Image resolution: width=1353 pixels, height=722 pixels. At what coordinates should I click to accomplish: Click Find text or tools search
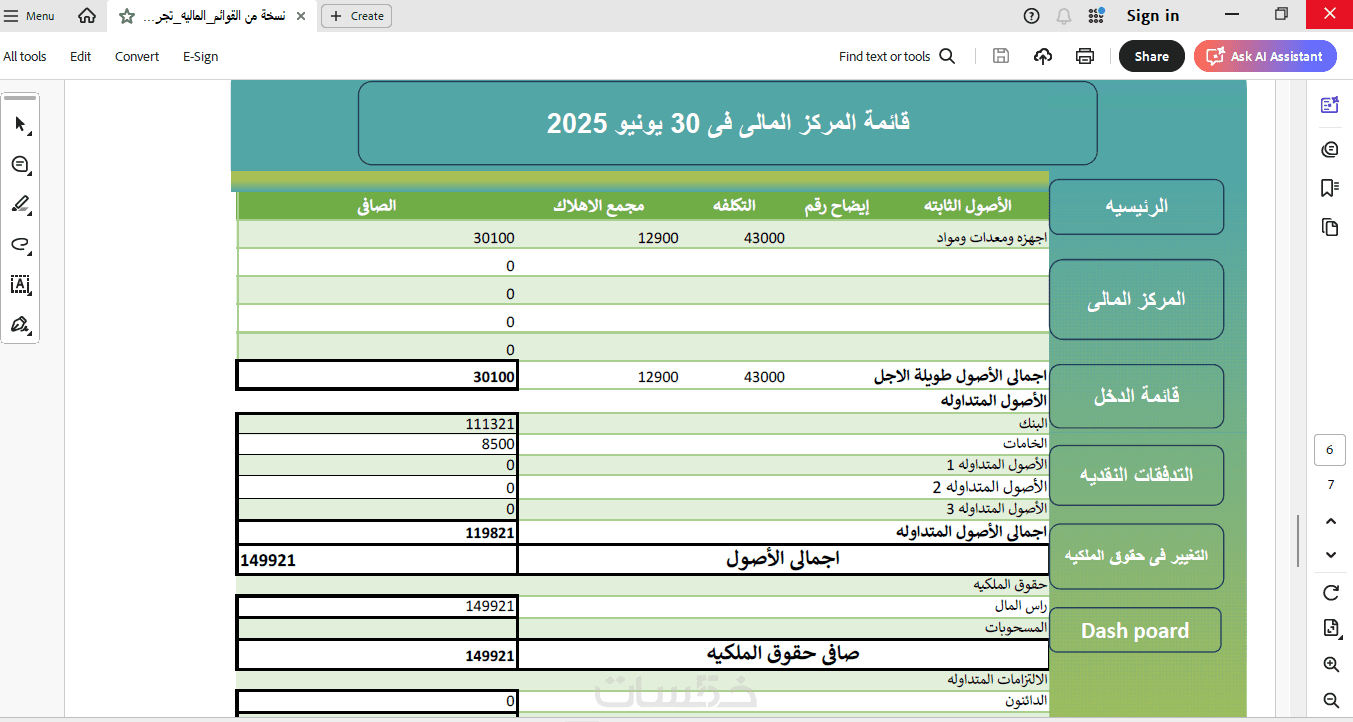pos(897,57)
